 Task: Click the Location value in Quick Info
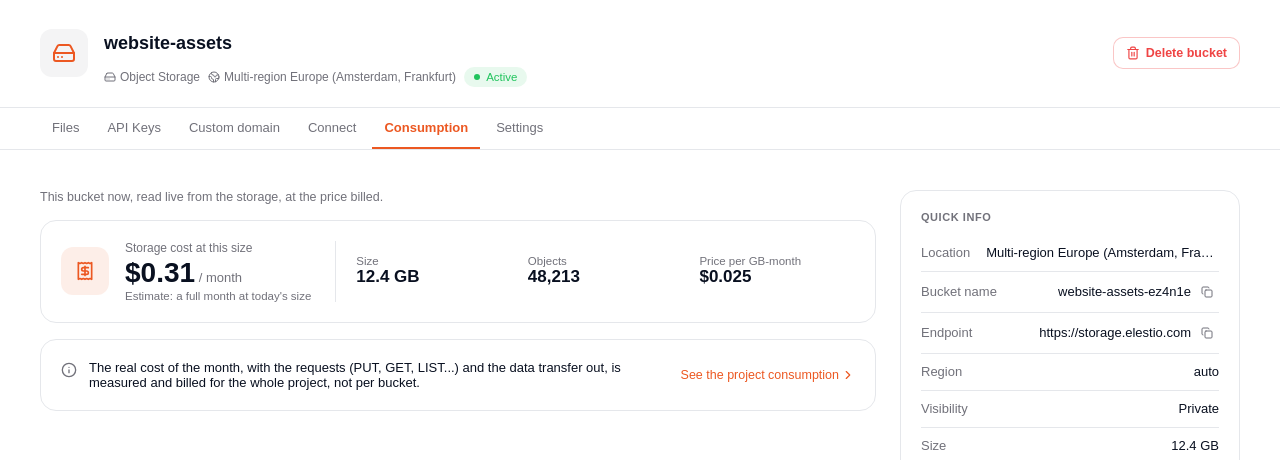pyautogui.click(x=1102, y=253)
